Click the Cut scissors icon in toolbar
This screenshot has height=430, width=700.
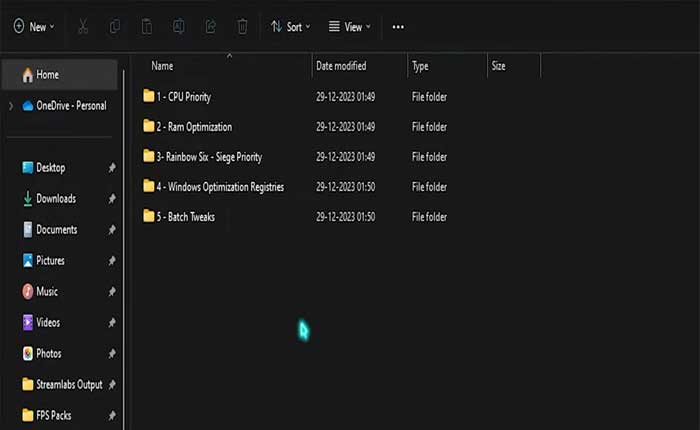(x=84, y=27)
